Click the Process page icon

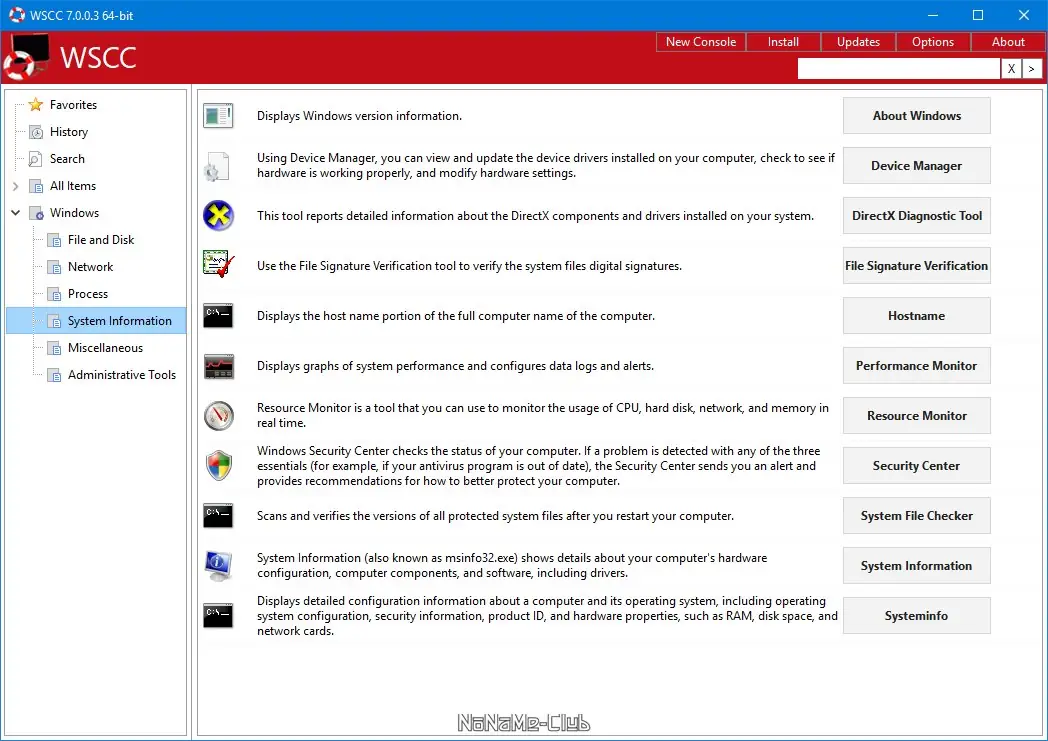54,294
